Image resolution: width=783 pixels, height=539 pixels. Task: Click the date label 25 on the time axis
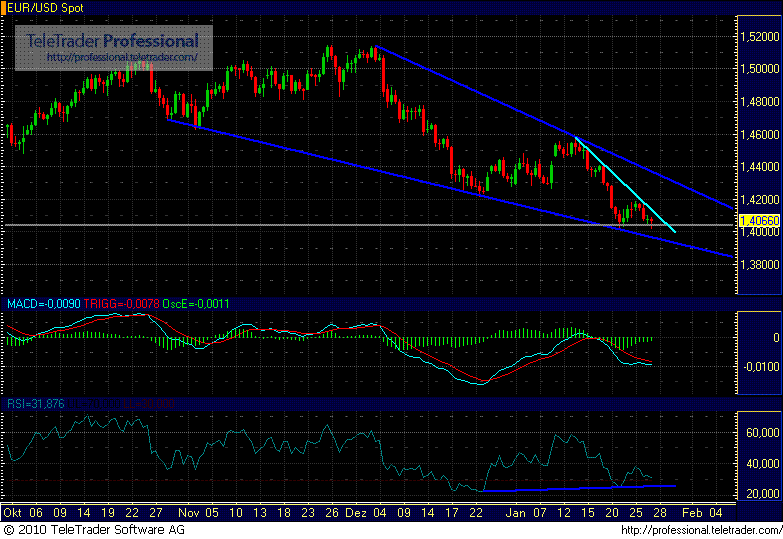click(x=636, y=513)
